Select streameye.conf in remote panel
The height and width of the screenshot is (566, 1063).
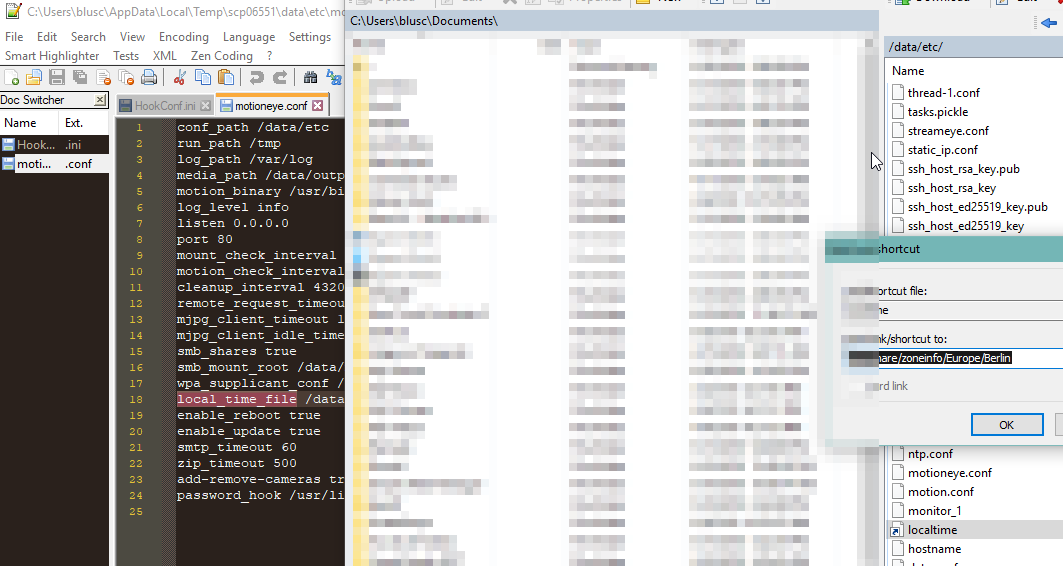[948, 131]
